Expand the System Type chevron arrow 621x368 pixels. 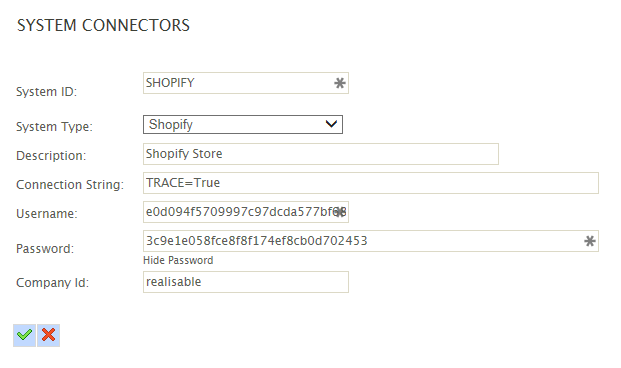click(x=331, y=124)
